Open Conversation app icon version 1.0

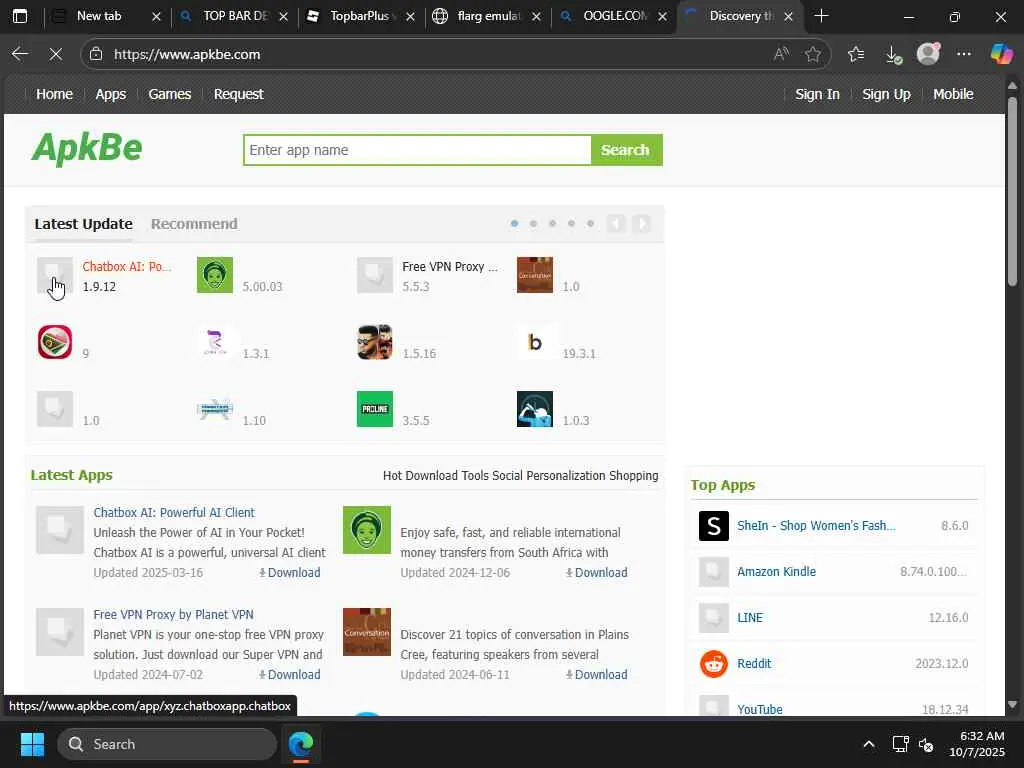point(535,275)
